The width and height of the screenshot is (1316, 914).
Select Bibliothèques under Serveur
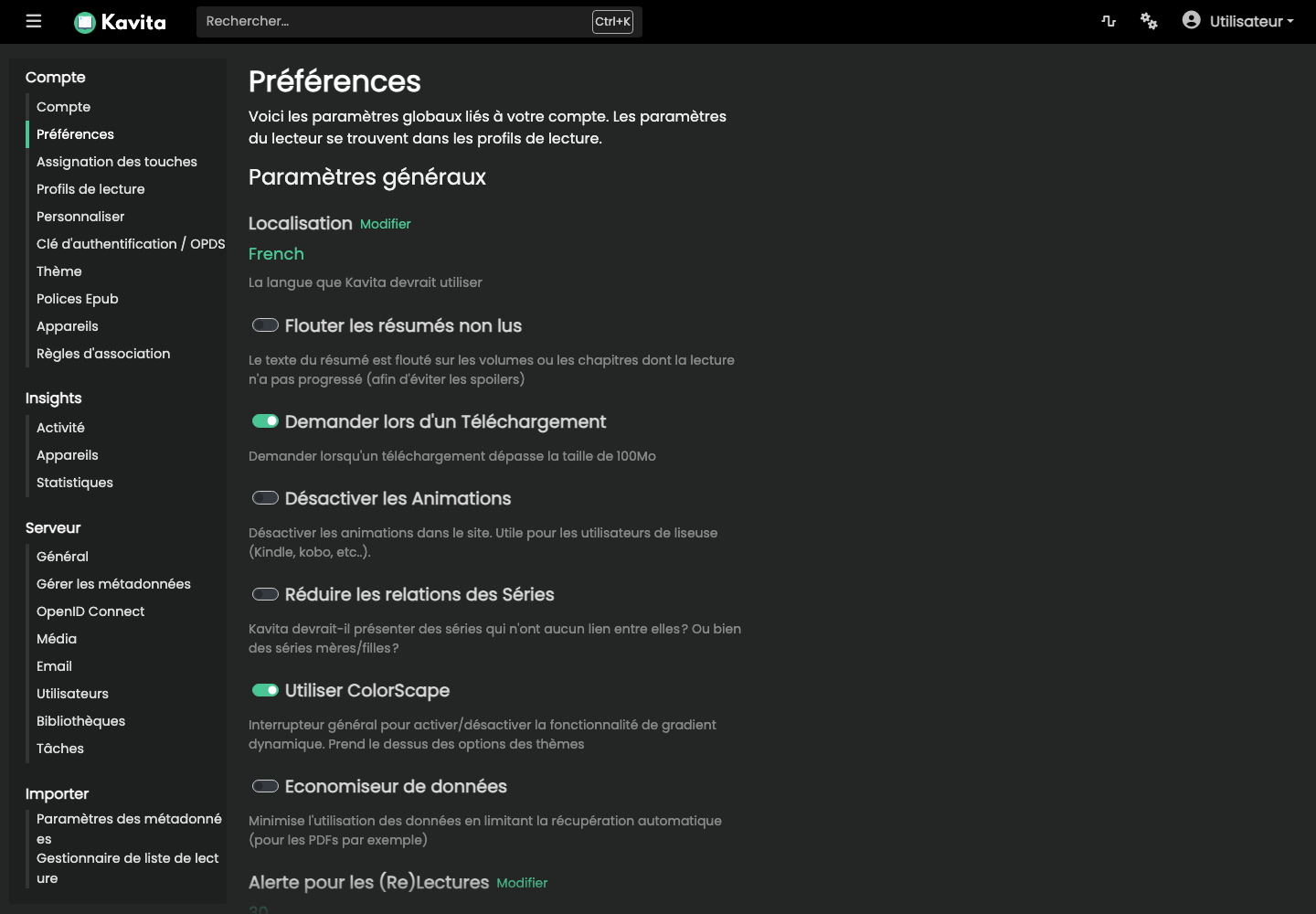[x=80, y=721]
